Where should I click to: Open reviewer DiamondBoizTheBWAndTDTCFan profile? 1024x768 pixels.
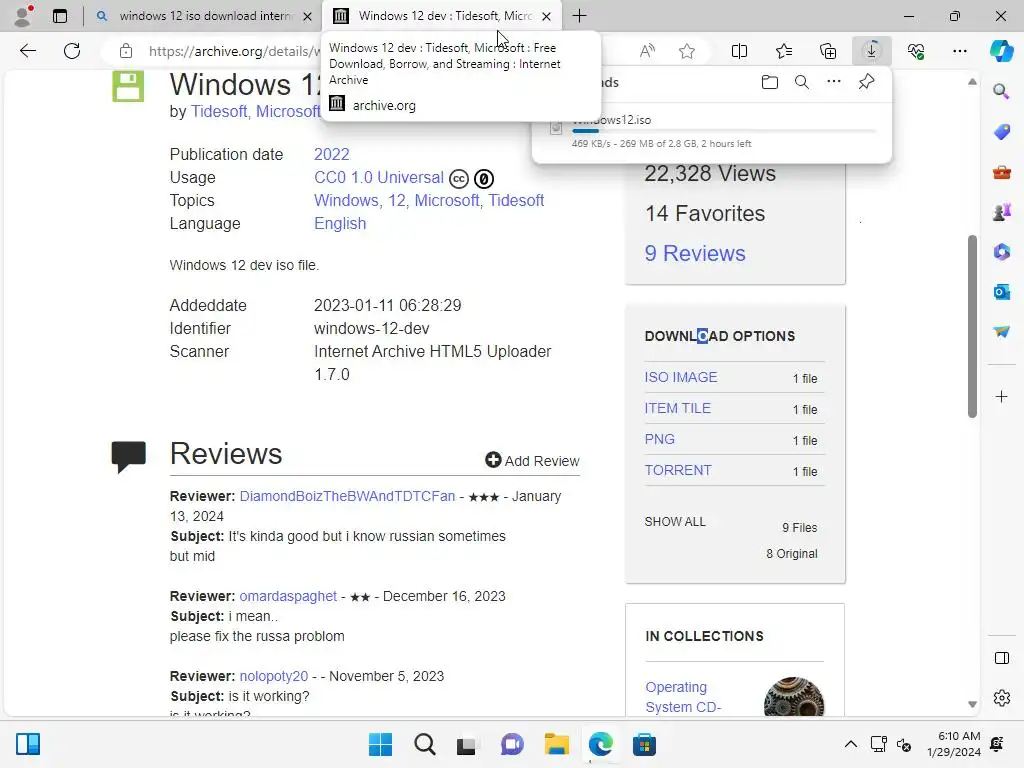347,496
